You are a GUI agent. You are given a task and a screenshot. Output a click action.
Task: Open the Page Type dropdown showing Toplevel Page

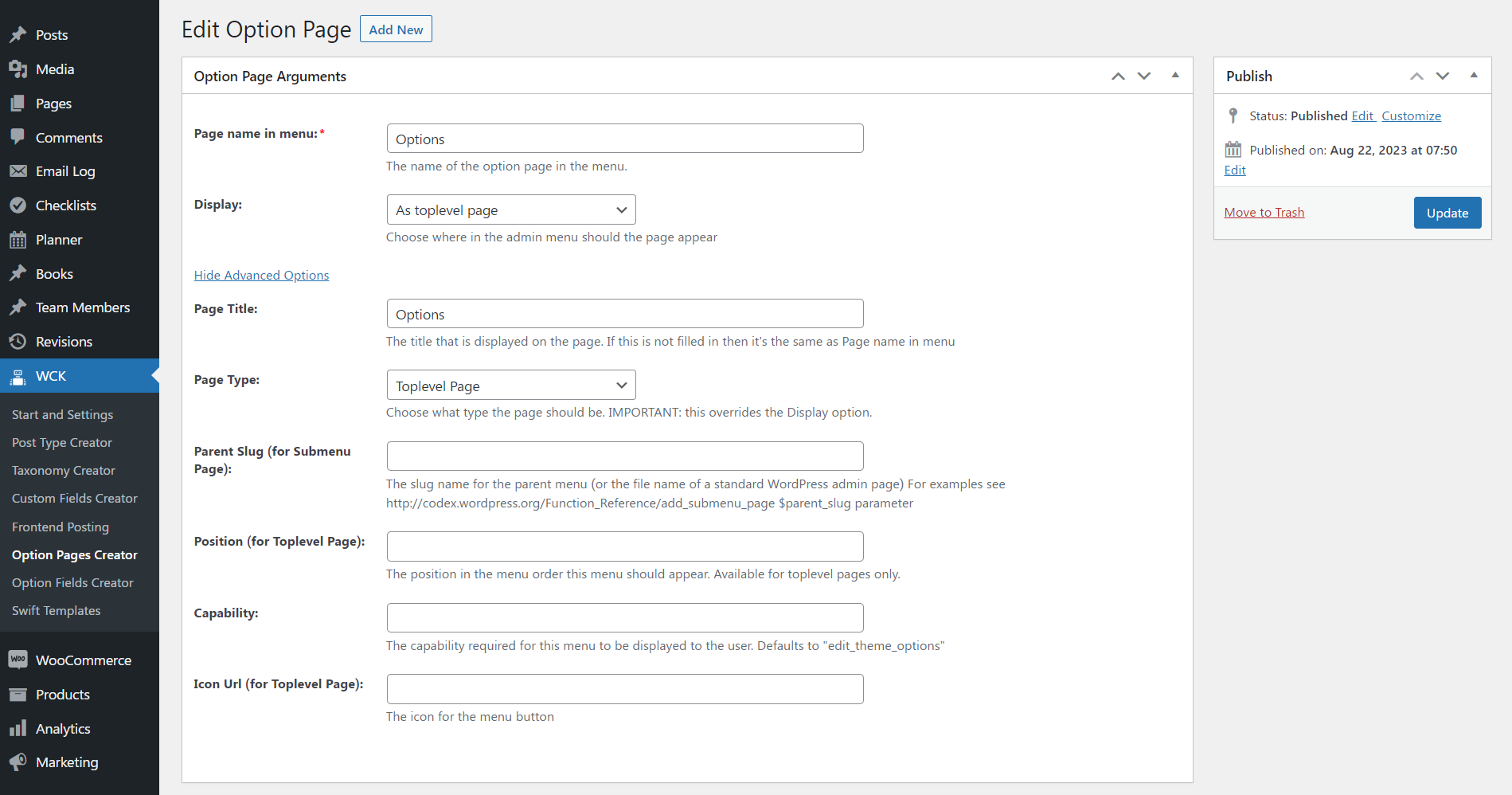click(510, 385)
